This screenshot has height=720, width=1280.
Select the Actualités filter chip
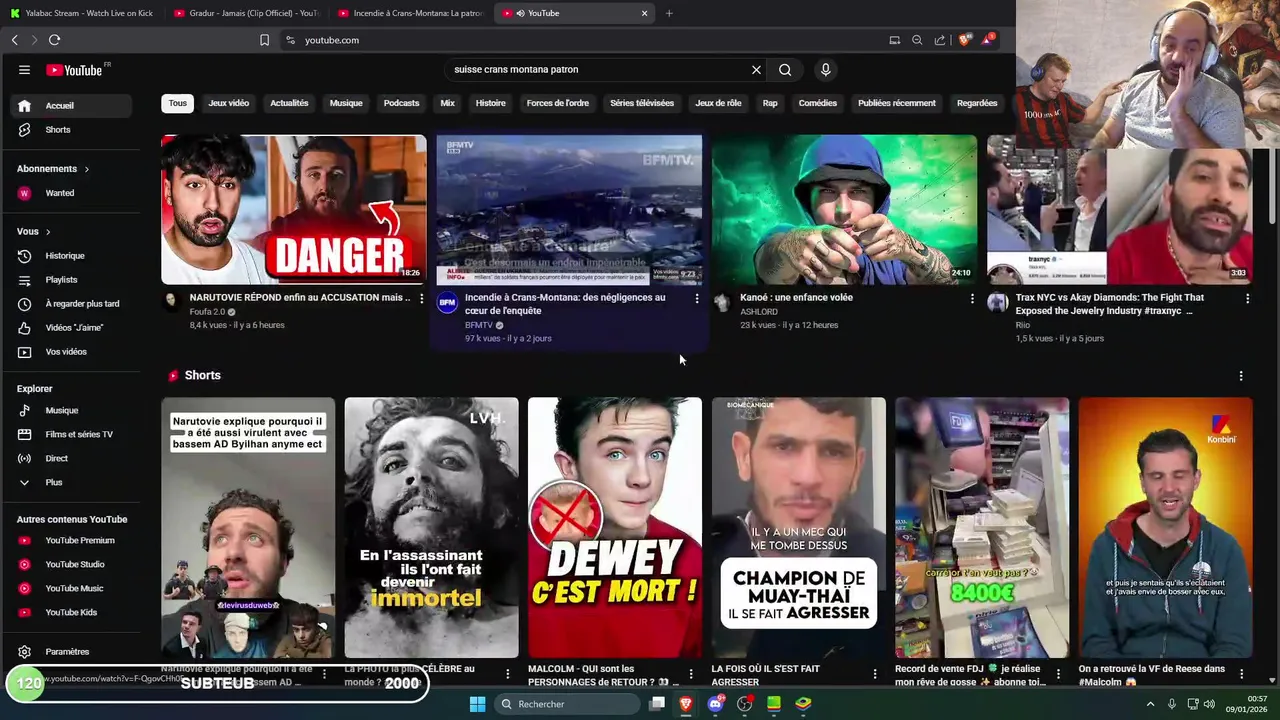[x=289, y=103]
